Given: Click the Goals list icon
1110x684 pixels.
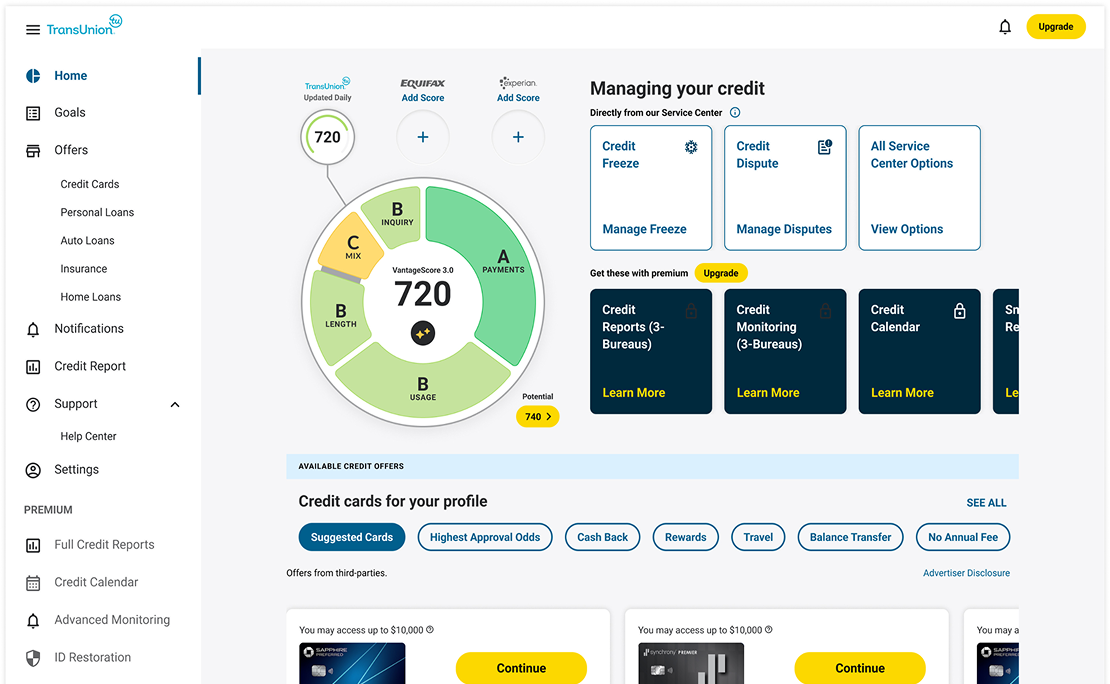Looking at the screenshot, I should pos(33,113).
